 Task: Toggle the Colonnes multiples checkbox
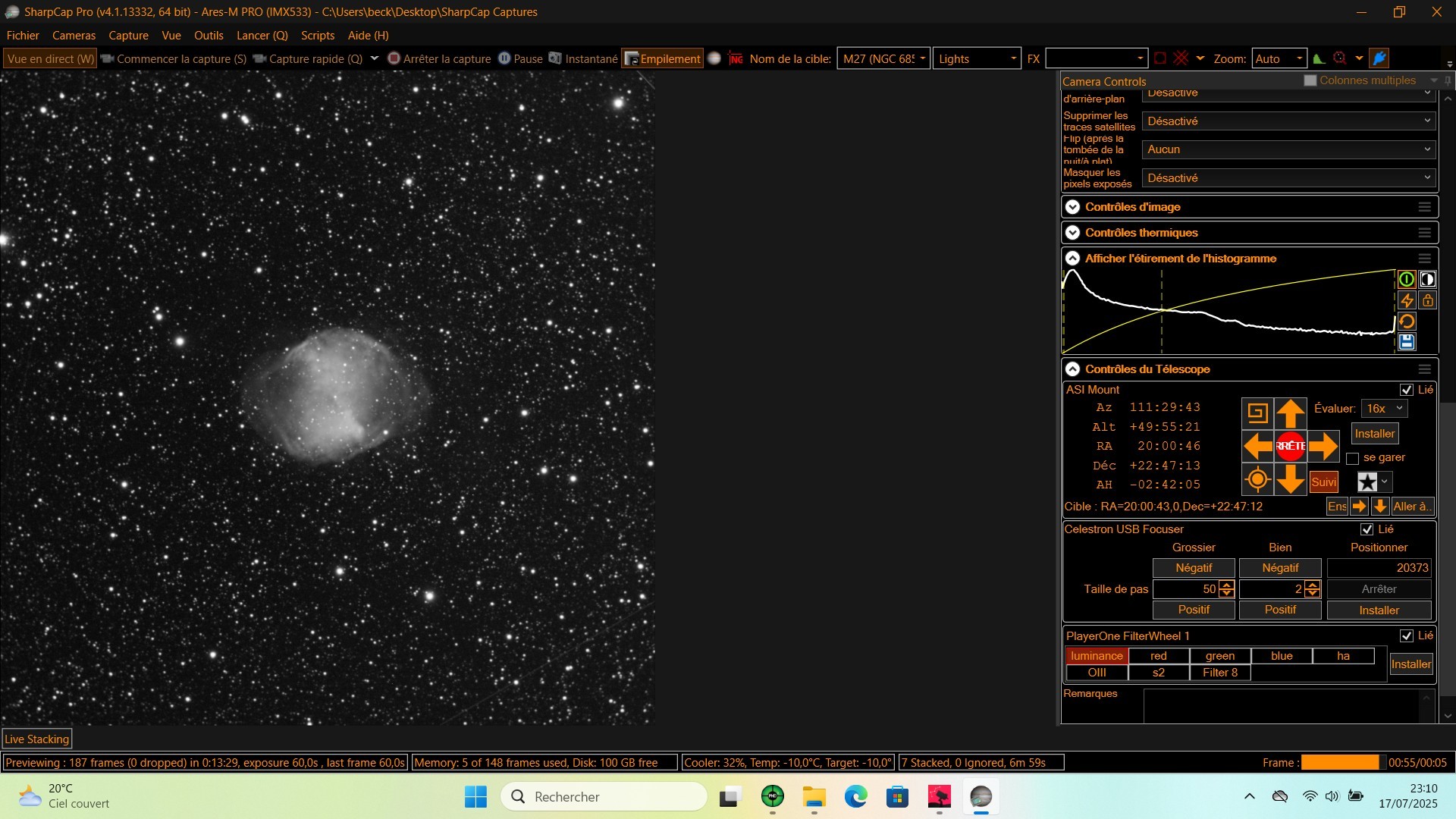click(1310, 80)
